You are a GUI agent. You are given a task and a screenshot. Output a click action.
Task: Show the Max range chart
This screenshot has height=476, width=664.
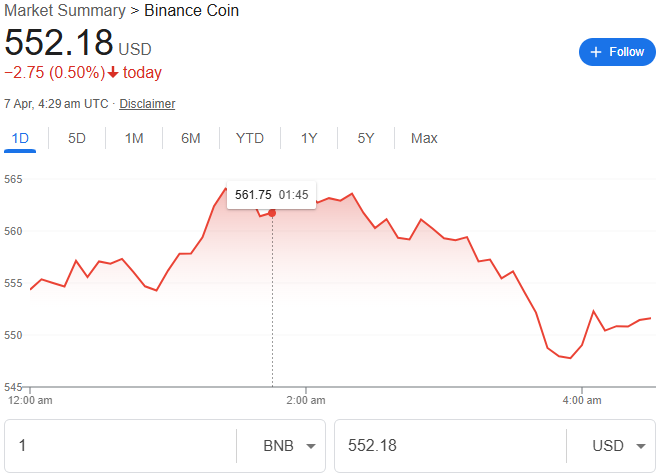click(x=424, y=138)
